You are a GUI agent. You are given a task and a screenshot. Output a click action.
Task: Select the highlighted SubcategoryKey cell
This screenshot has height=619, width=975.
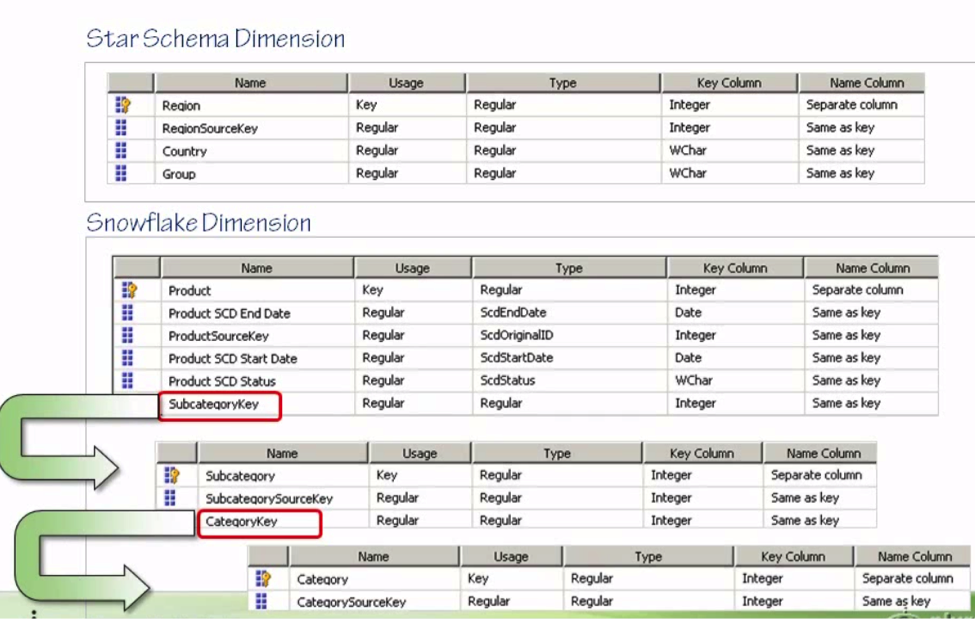(x=220, y=406)
